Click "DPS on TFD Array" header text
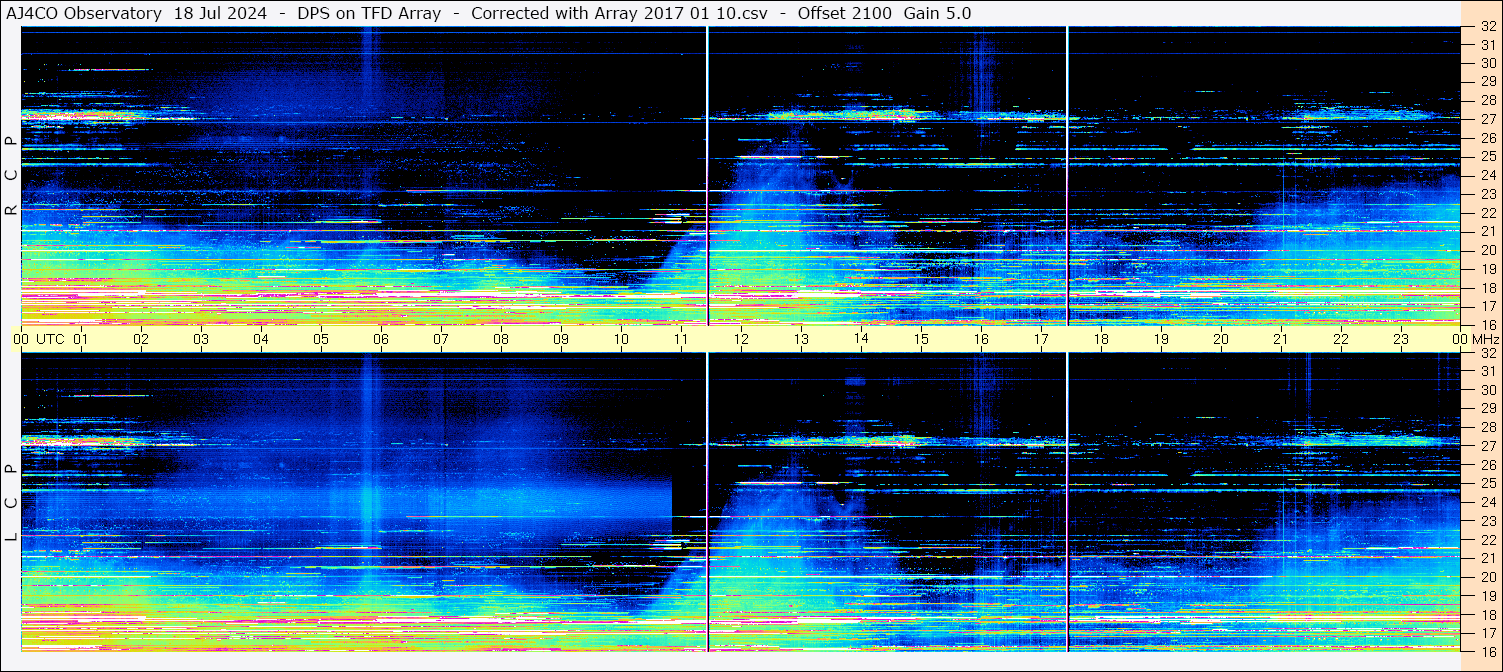Viewport: 1503px width, 672px height. [x=369, y=13]
